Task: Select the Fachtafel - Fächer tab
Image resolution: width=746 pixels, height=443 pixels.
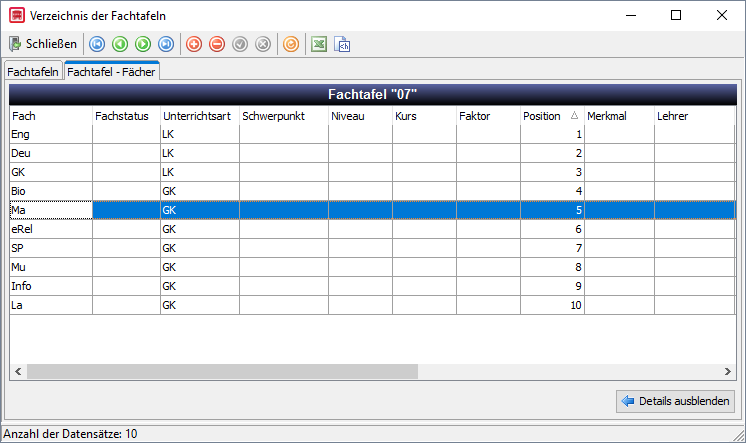Action: [111, 71]
